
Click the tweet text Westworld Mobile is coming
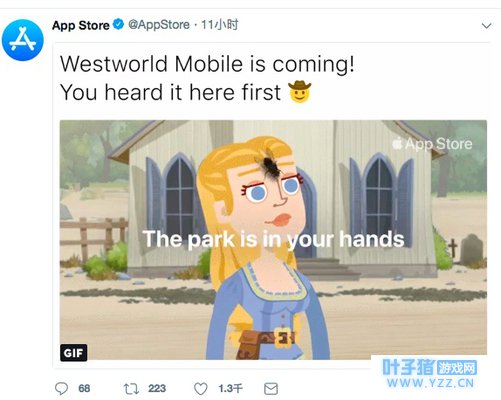tap(207, 64)
